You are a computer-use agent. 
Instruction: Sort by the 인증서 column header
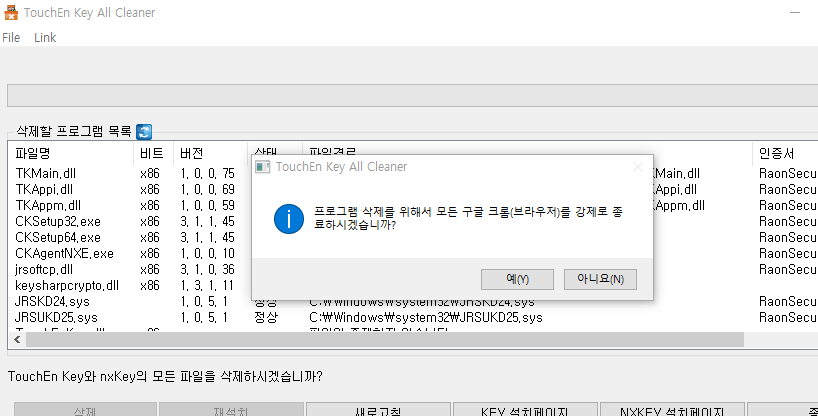(785, 153)
